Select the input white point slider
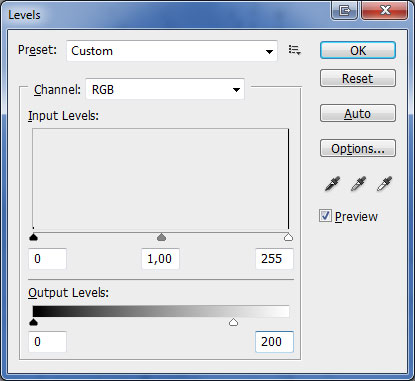Viewport: 415px width, 381px height. (288, 237)
